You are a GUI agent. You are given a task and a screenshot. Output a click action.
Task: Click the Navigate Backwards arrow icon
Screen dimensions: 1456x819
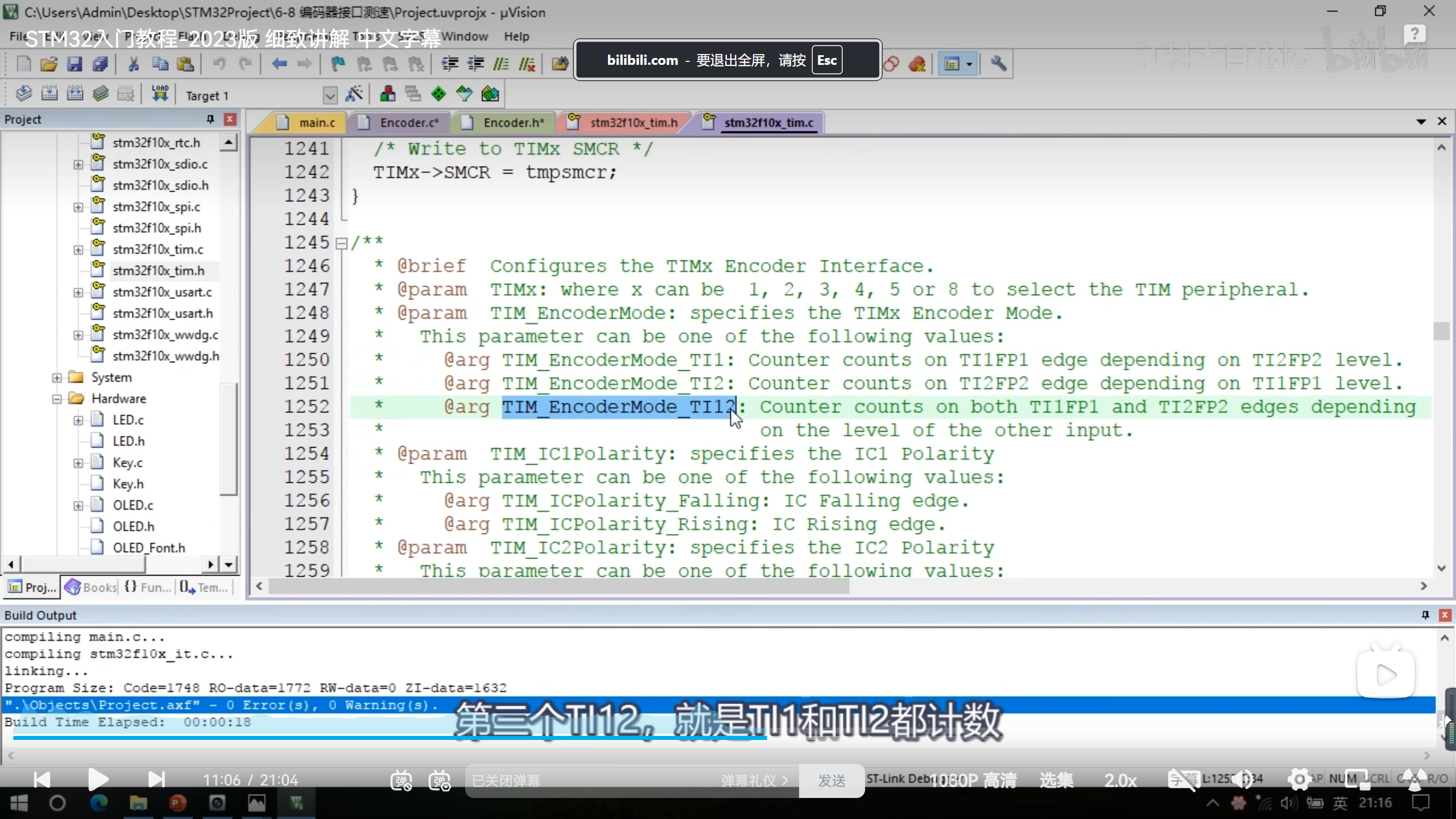click(279, 64)
